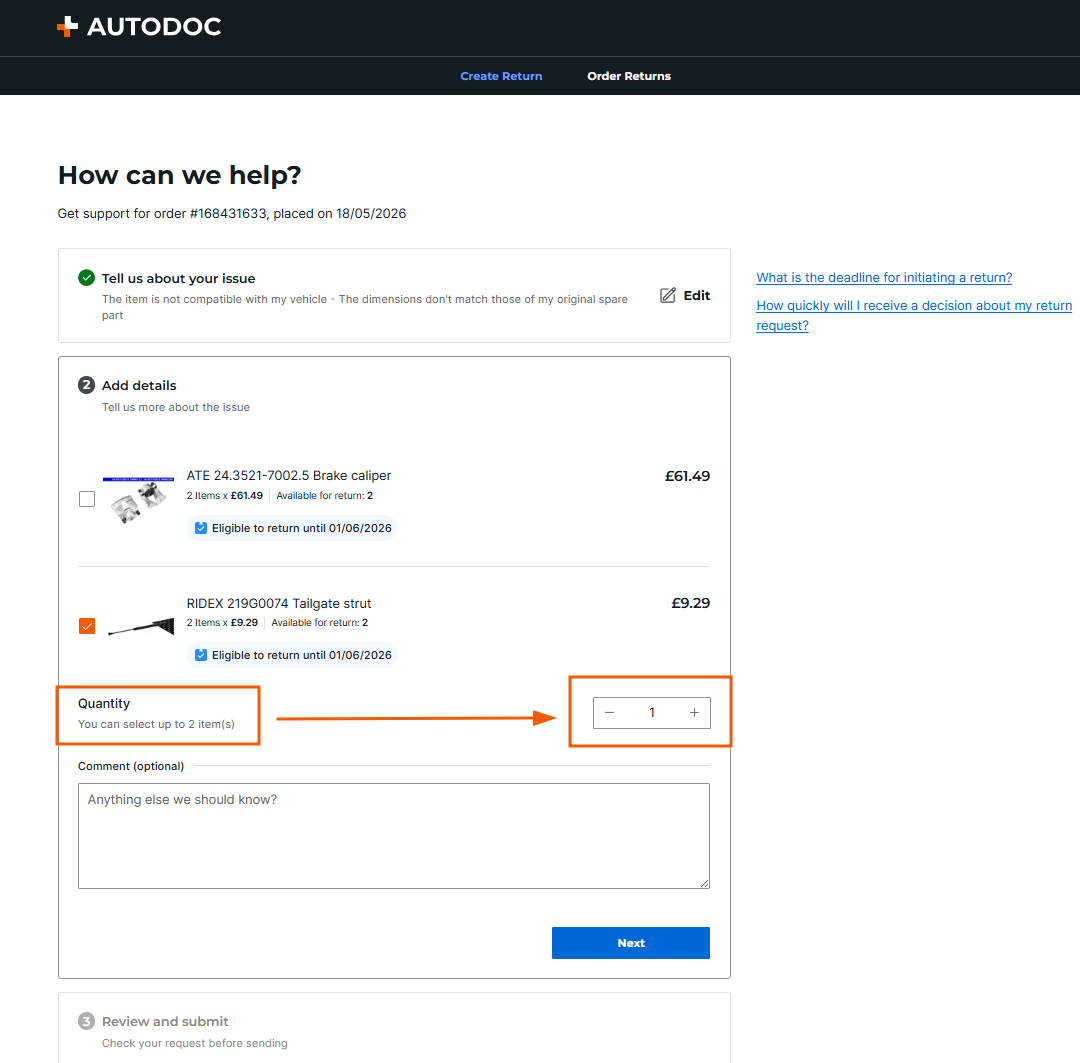1080x1063 pixels.
Task: Click 'Tell us more about the issue' text
Action: tap(176, 407)
